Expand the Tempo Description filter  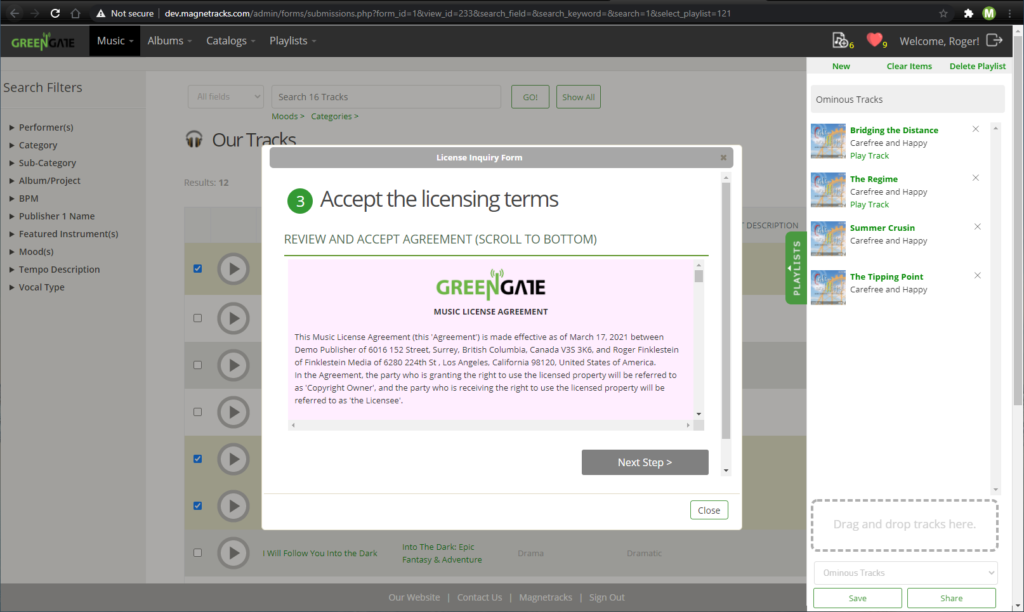54,269
